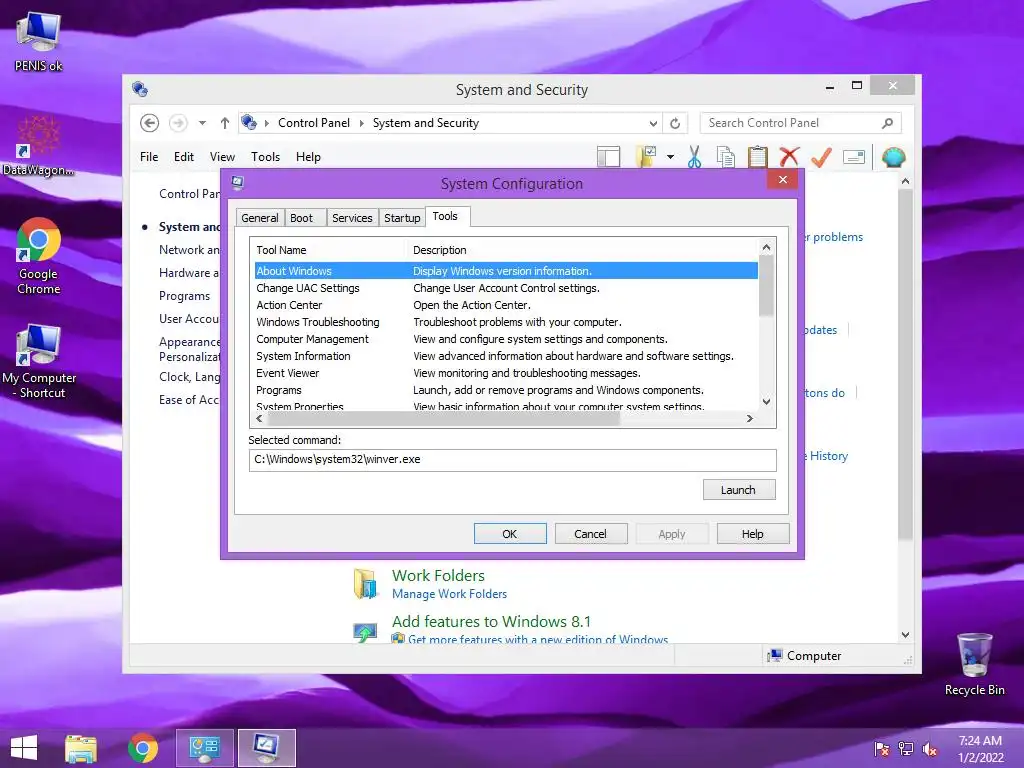
Task: Open the File menu
Action: point(149,157)
